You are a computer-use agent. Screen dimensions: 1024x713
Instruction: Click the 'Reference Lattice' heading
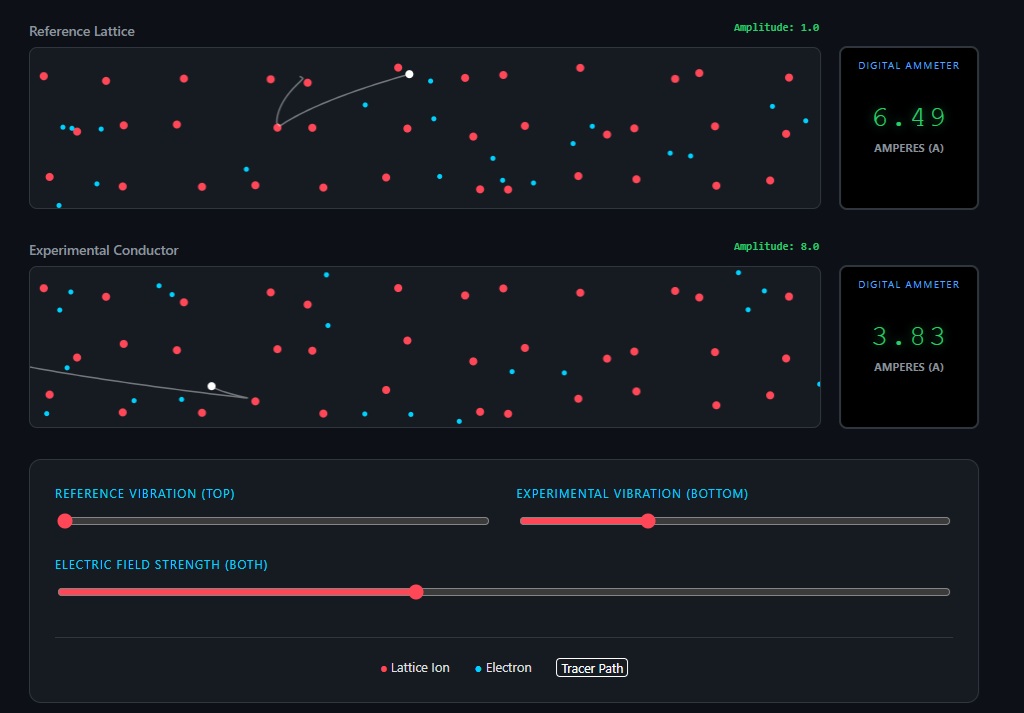(x=82, y=31)
